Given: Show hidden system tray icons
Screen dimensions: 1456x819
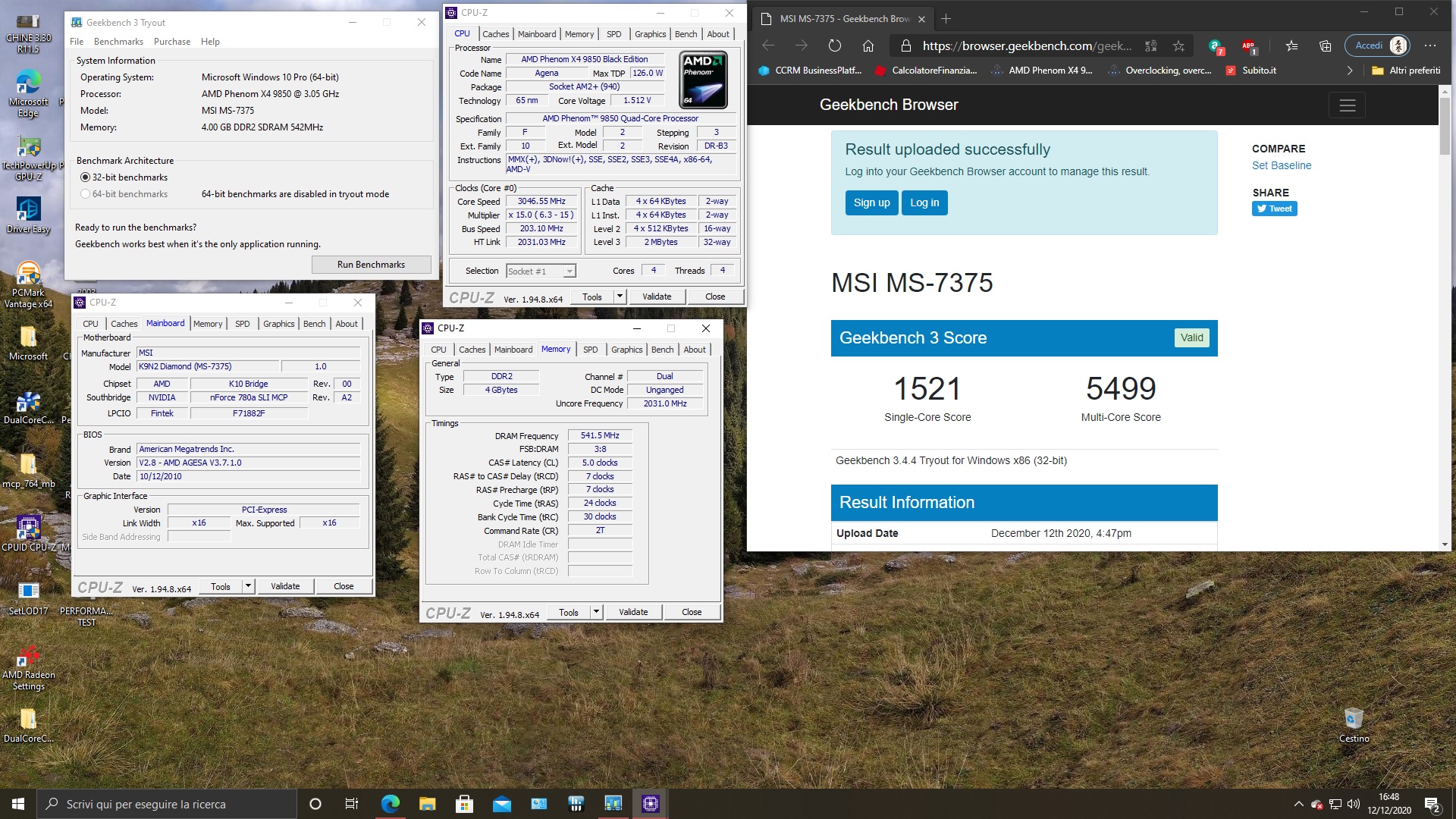Looking at the screenshot, I should click(1298, 804).
